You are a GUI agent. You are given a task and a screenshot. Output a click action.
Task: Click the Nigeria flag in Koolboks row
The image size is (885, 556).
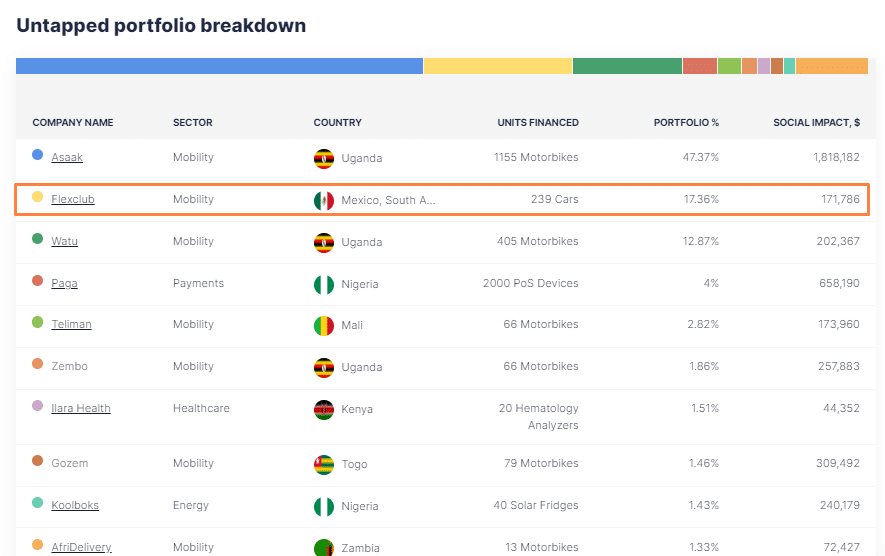(x=324, y=507)
